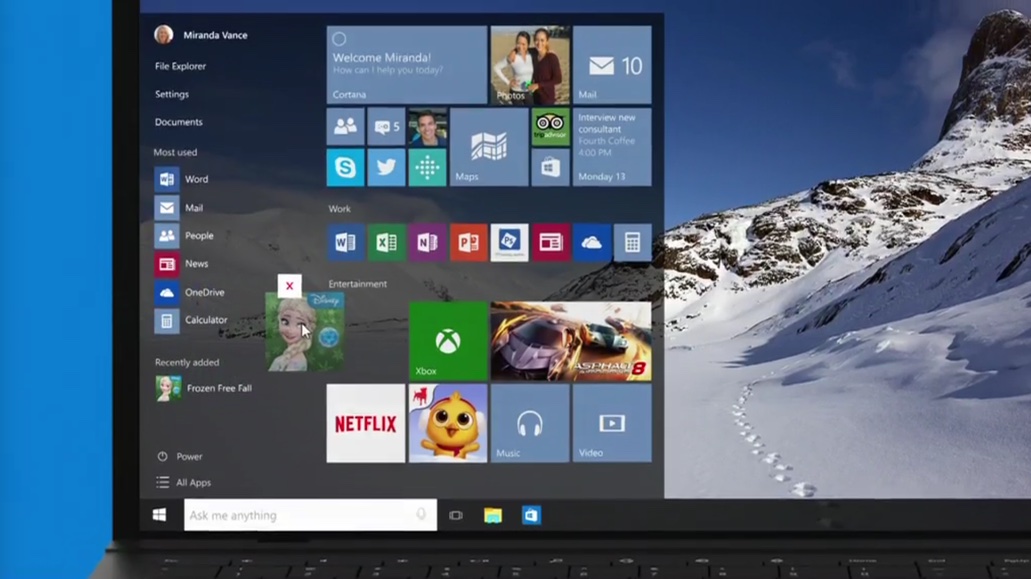Image resolution: width=1031 pixels, height=579 pixels.
Task: Open the OneDrive tile in the Work group
Action: click(x=591, y=243)
